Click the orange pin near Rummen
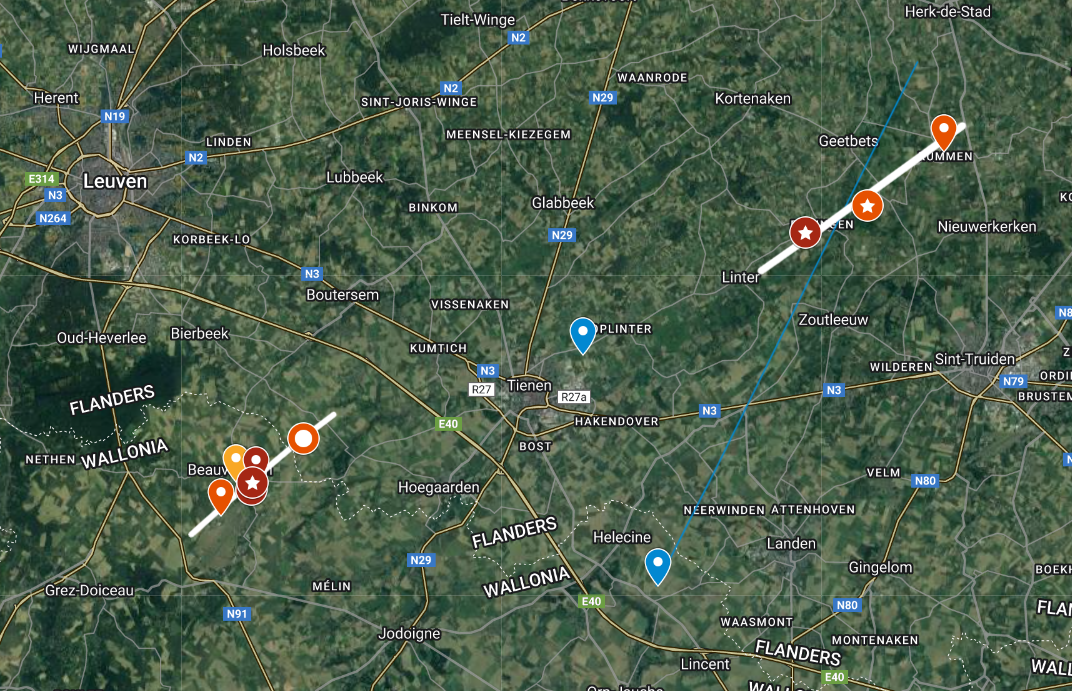The height and width of the screenshot is (691, 1072). coord(943,132)
